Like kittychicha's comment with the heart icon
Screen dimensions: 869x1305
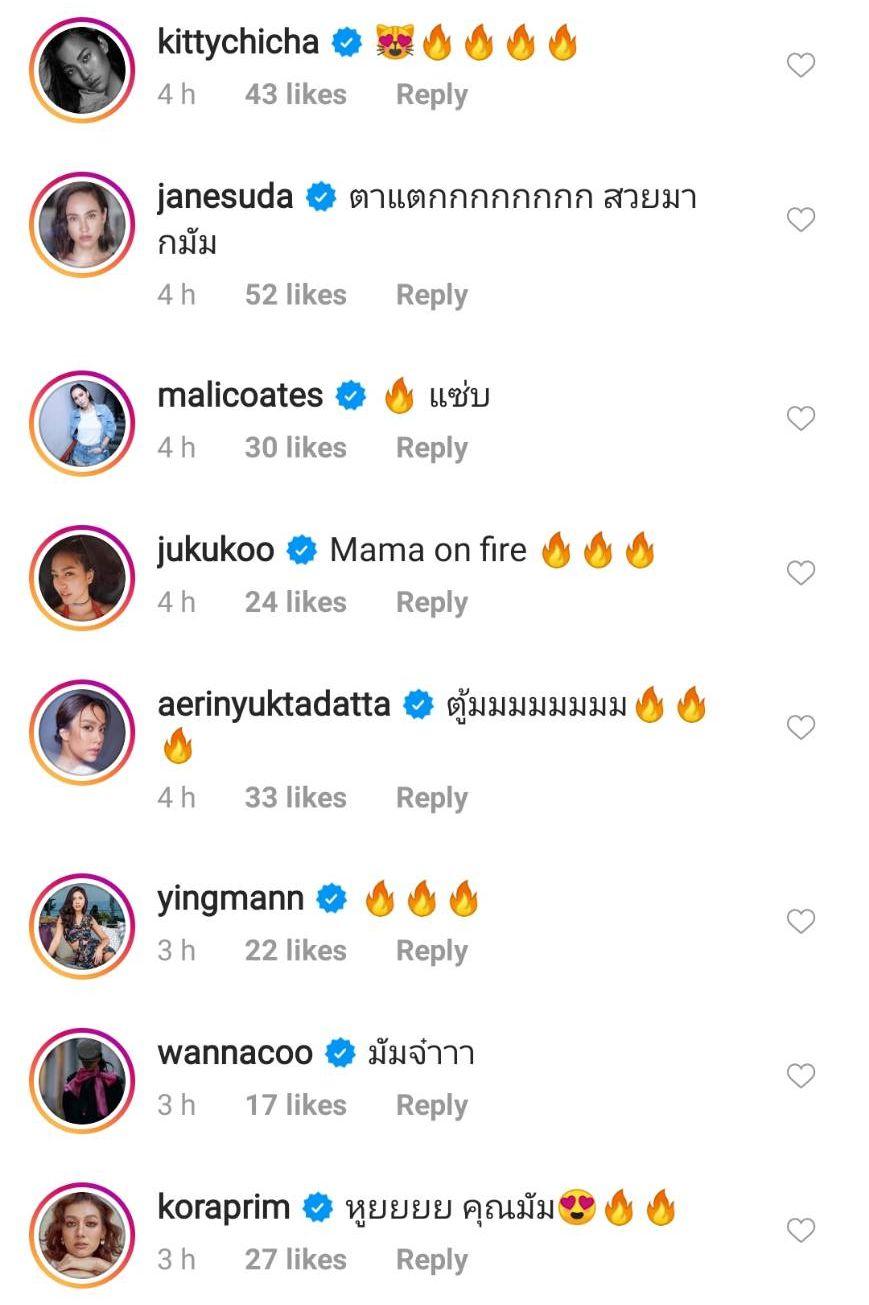tap(801, 66)
